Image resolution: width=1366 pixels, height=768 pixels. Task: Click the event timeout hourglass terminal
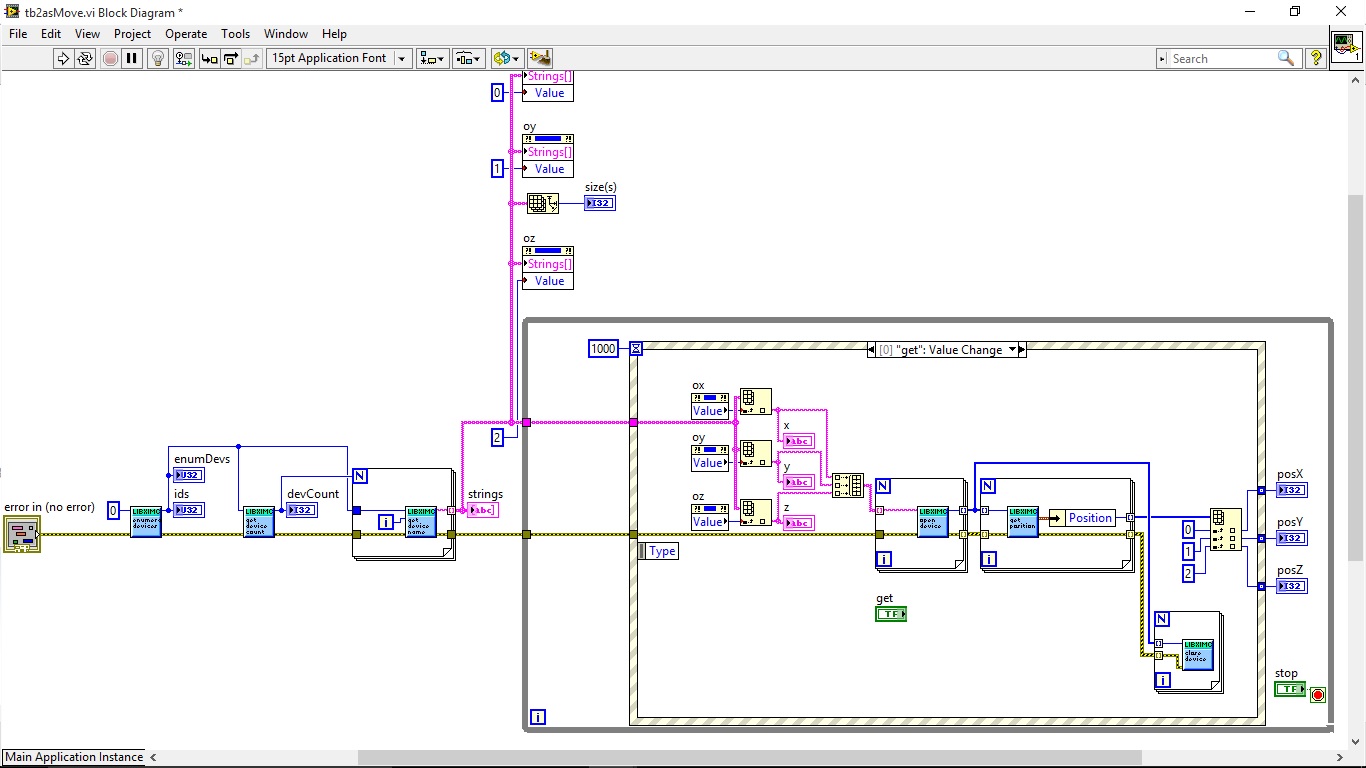click(636, 349)
